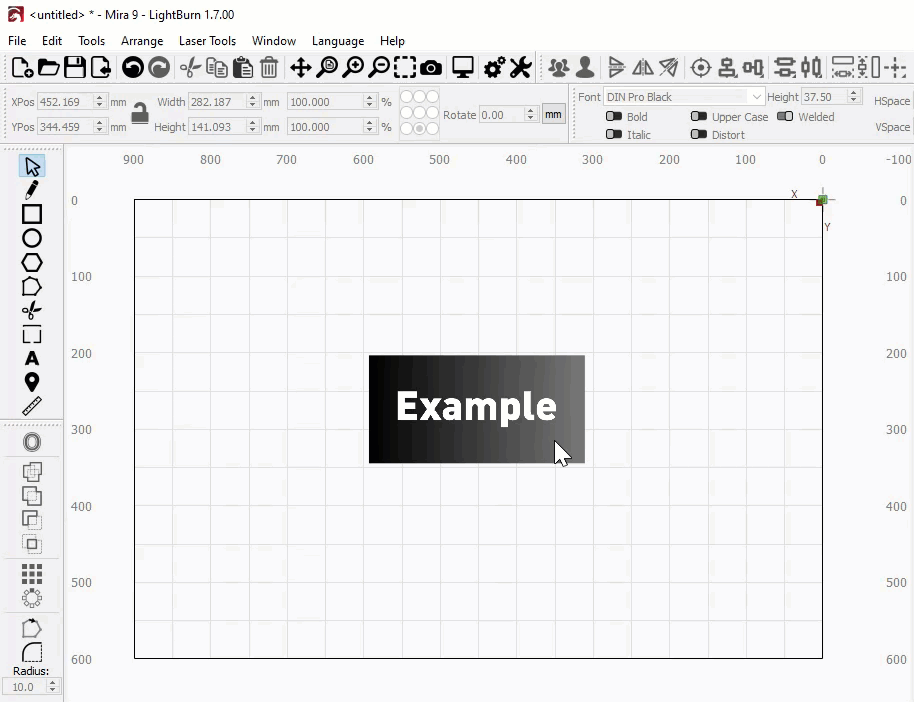914x702 pixels.
Task: Open the Font dropdown list
Action: [x=756, y=97]
